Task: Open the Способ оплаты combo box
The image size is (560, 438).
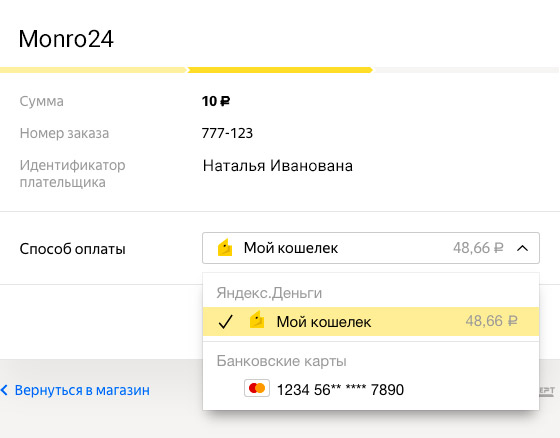Action: [371, 248]
